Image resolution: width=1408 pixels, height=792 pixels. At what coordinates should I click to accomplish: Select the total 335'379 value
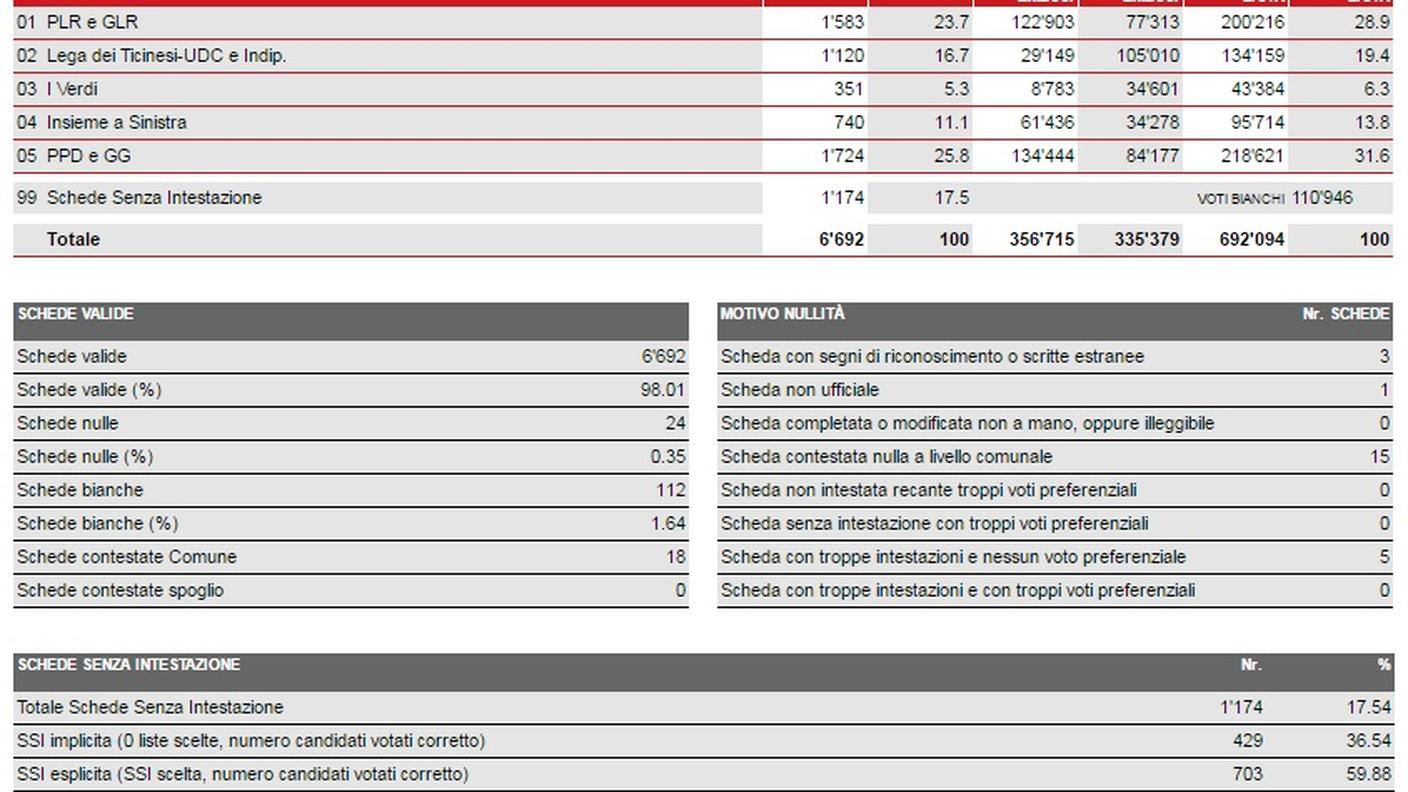tap(1147, 239)
